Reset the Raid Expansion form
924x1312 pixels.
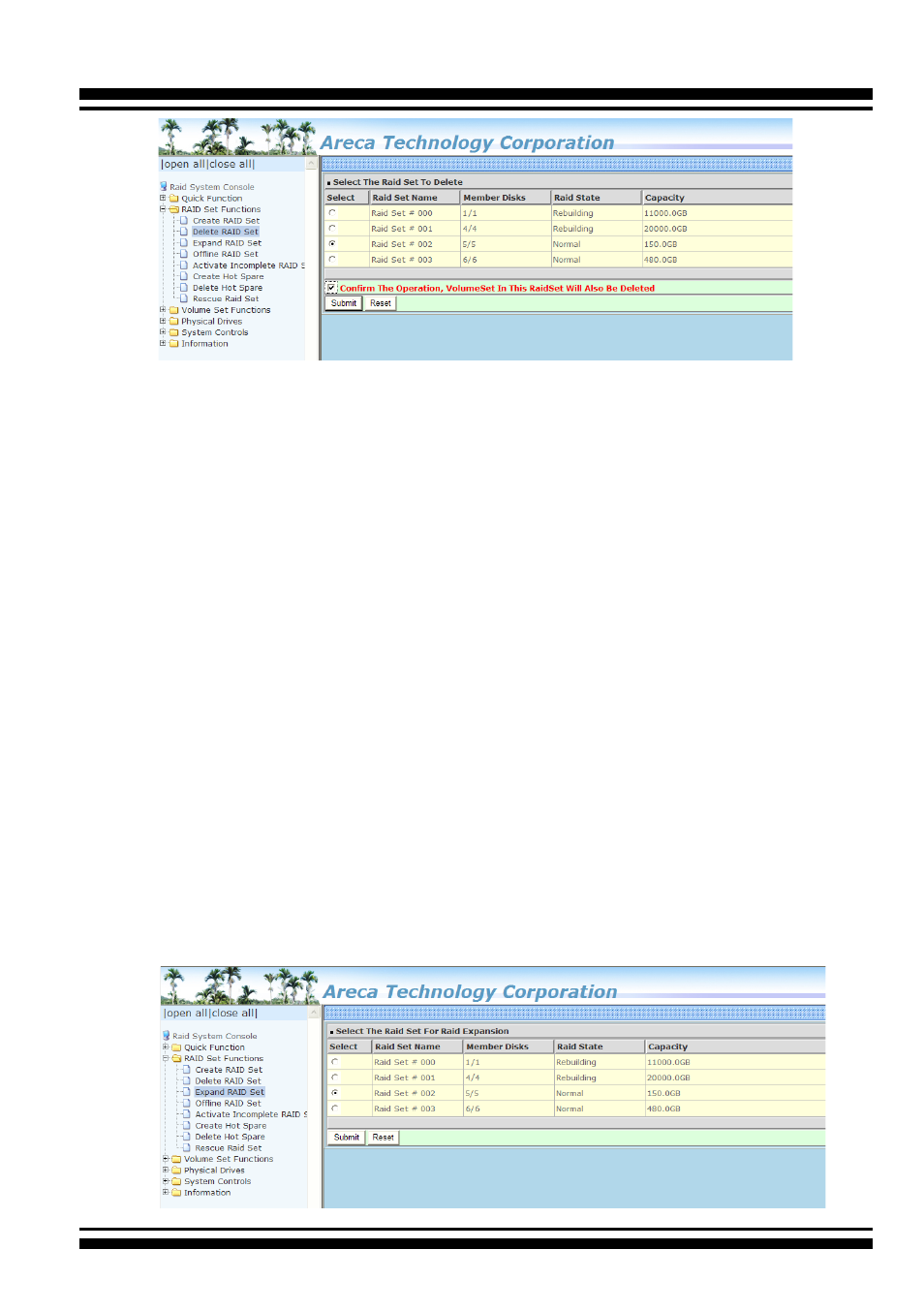384,1138
